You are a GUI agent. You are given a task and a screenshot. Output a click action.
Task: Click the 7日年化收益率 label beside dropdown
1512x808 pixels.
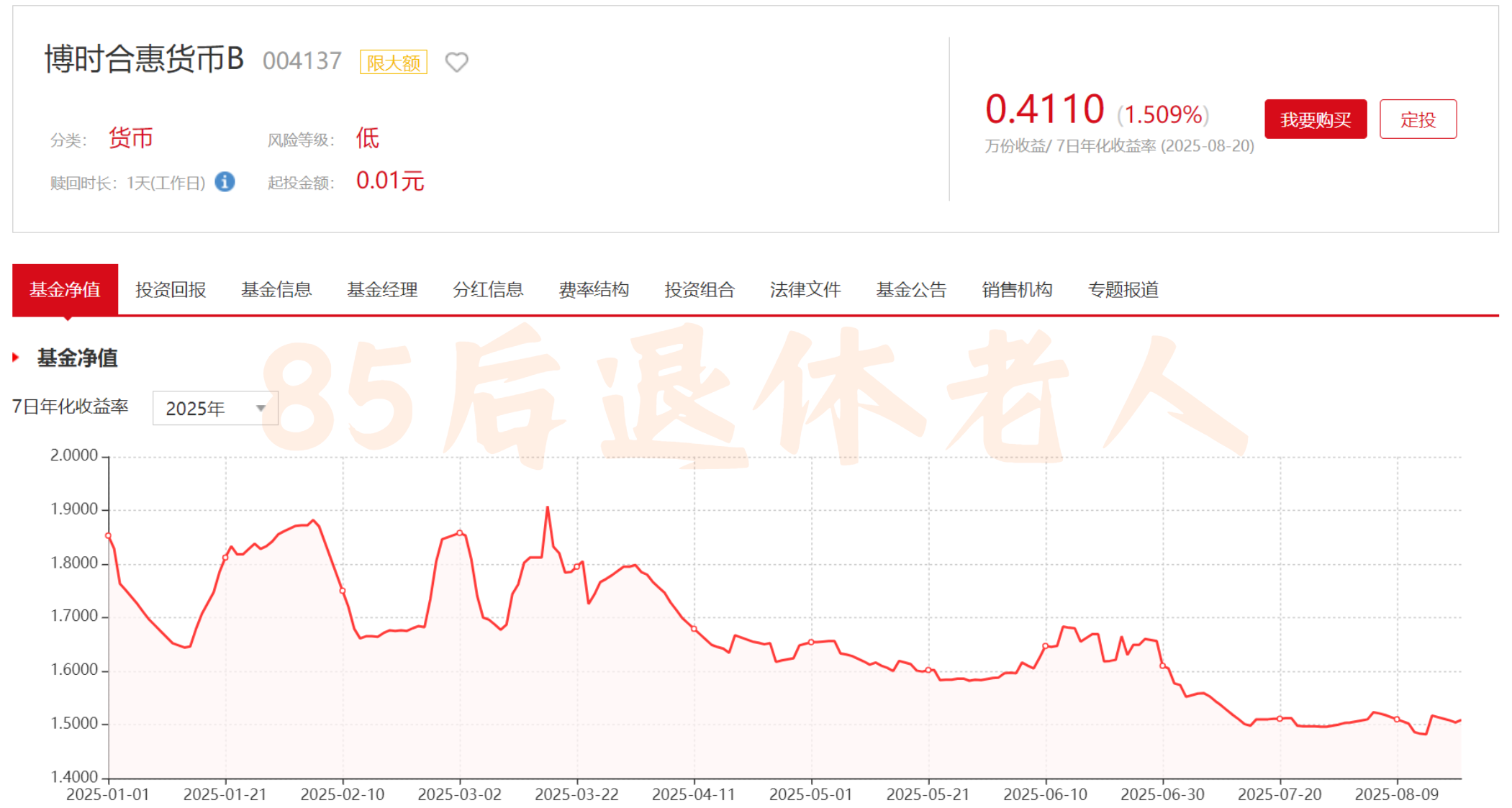click(71, 407)
